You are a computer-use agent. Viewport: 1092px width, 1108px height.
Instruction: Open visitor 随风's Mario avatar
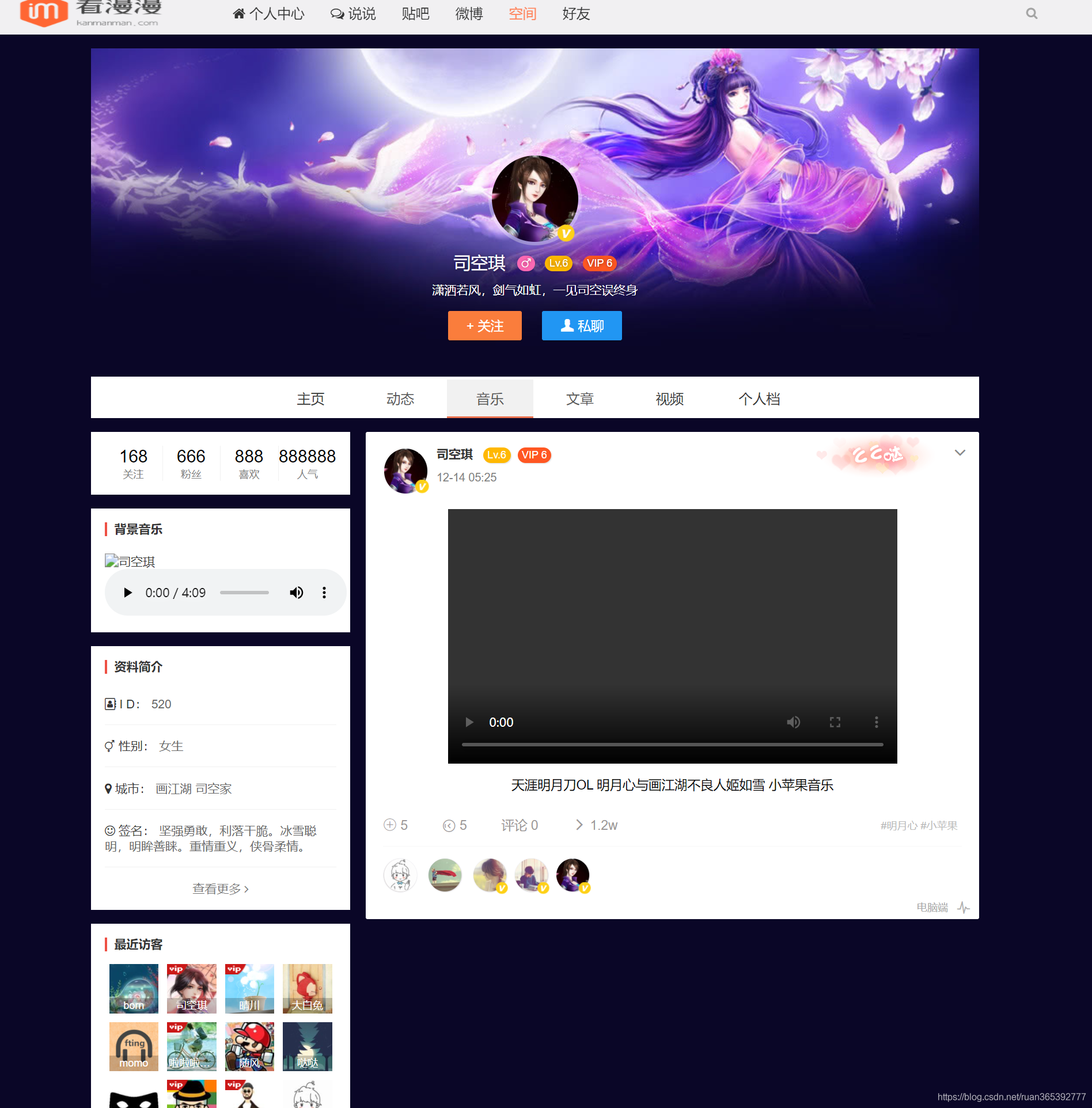click(249, 1046)
